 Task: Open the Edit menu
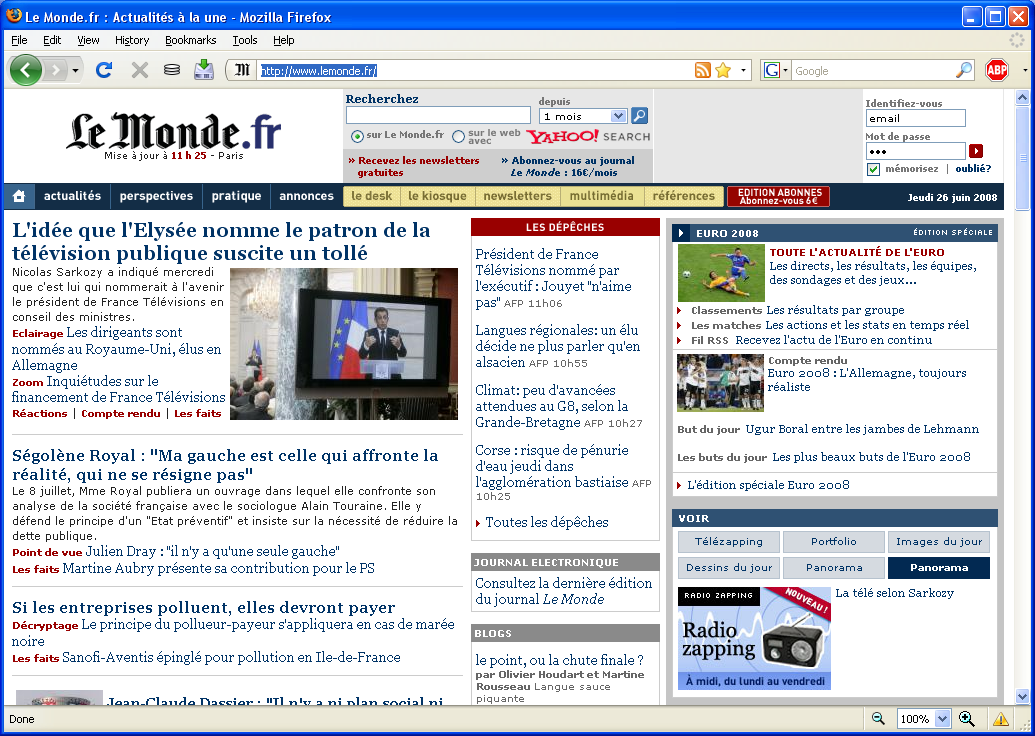click(x=52, y=40)
